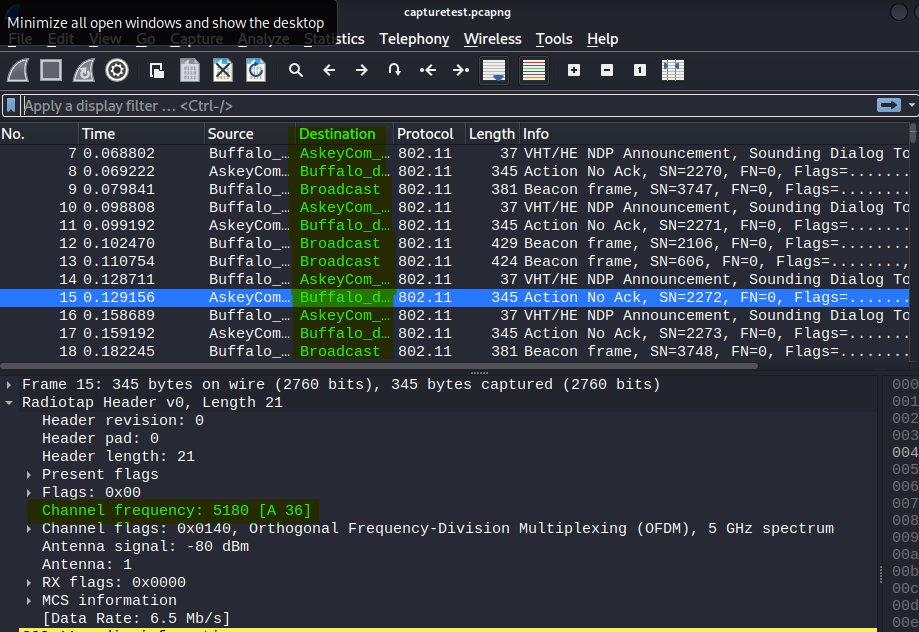Open a capture file from the toolbar
919x632 pixels.
pyautogui.click(x=156, y=70)
